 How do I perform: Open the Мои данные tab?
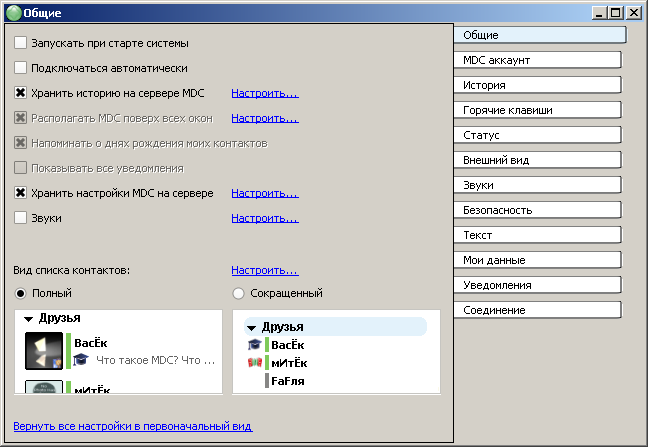(537, 260)
